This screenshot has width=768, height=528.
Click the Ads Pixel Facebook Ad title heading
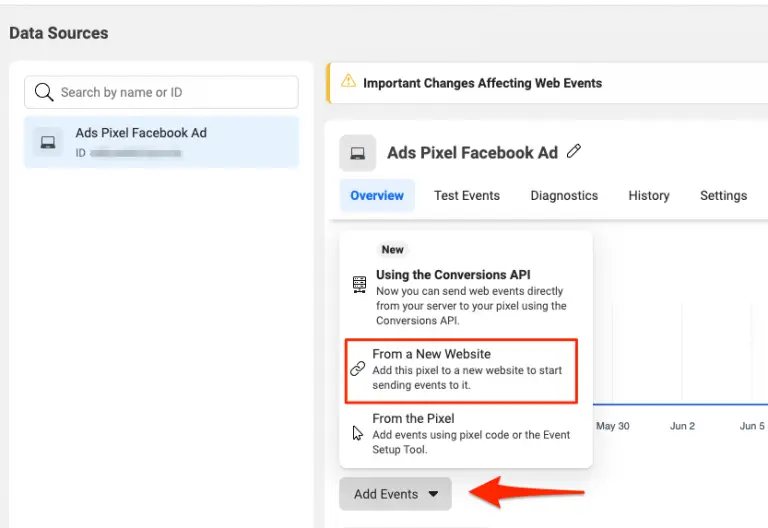click(x=472, y=153)
